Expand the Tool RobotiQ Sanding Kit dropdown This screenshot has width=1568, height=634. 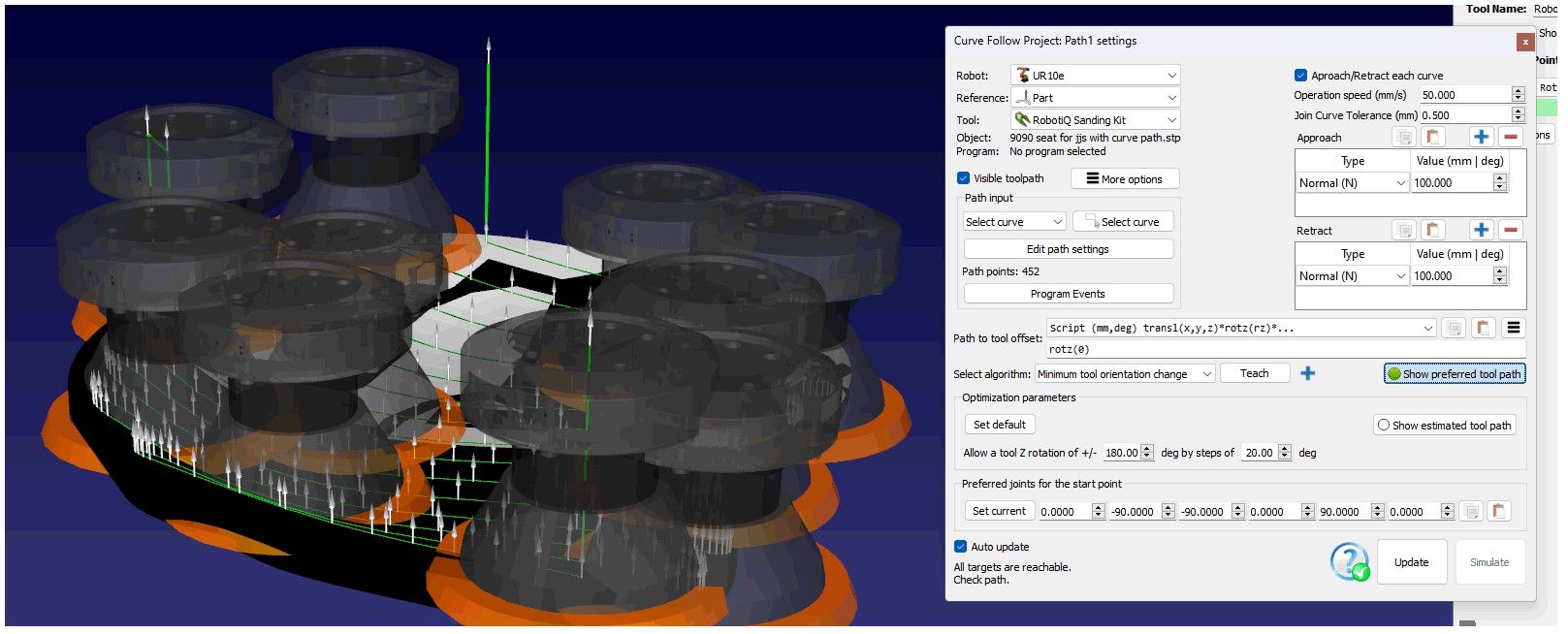coord(1095,120)
